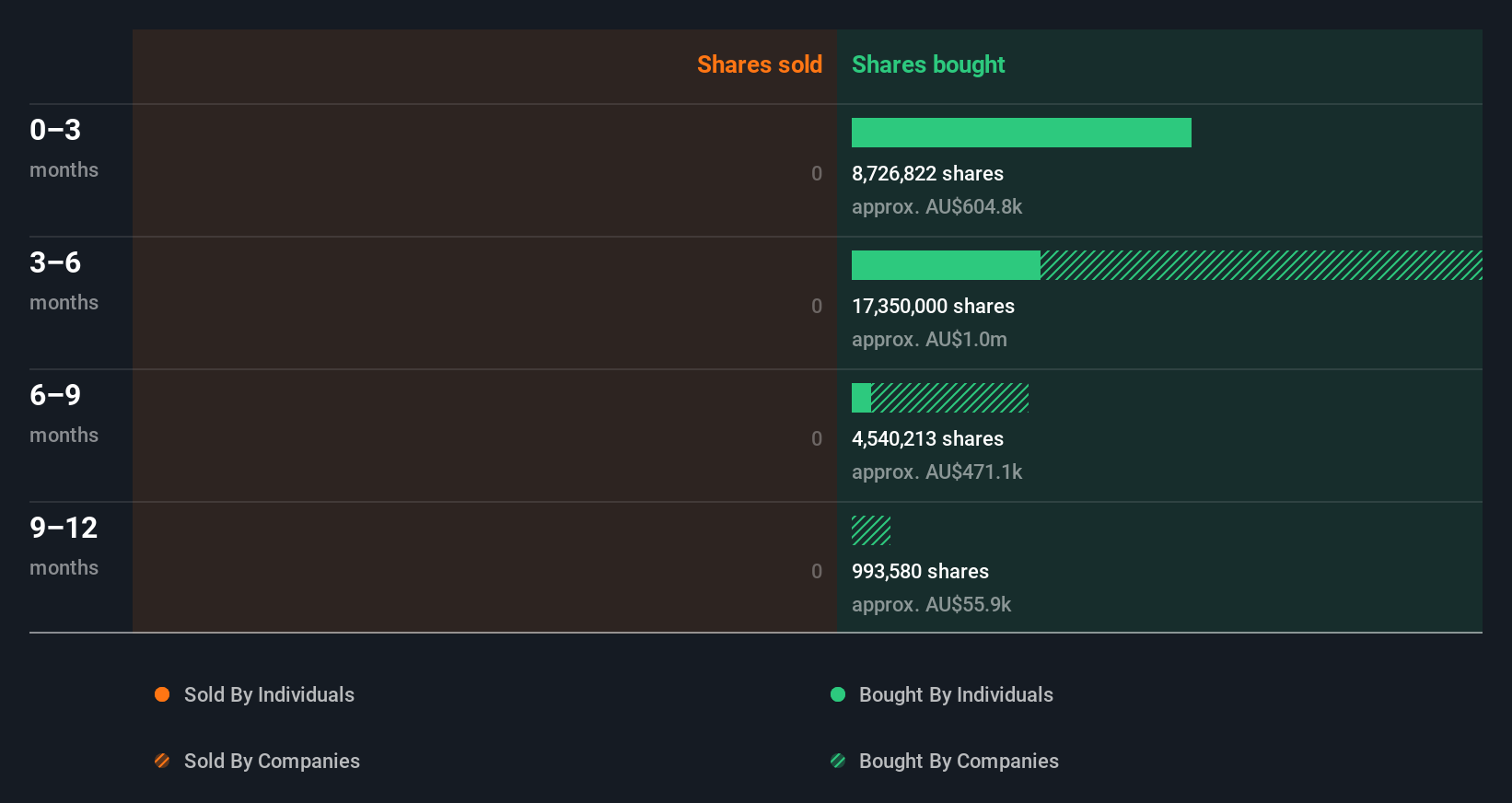Click the 3–6 months row label
This screenshot has height=803, width=1512.
pyautogui.click(x=64, y=281)
